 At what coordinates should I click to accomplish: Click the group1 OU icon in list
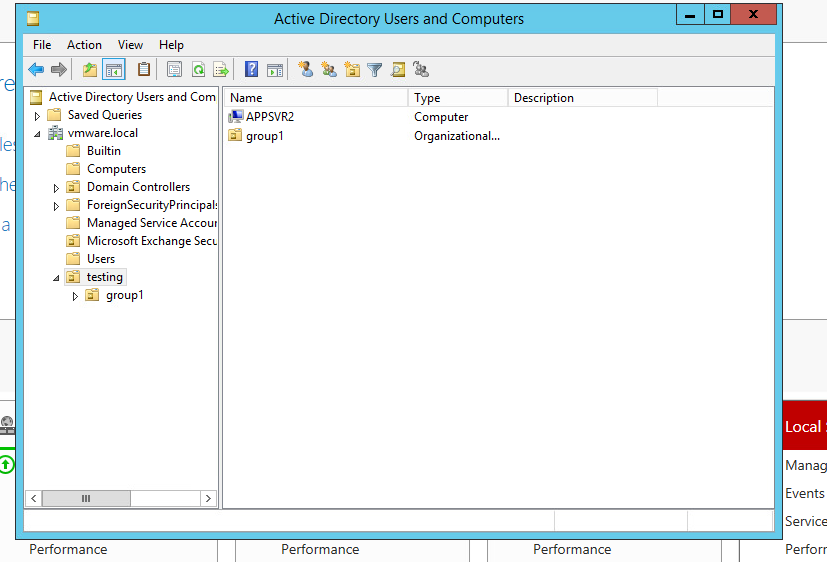(235, 135)
